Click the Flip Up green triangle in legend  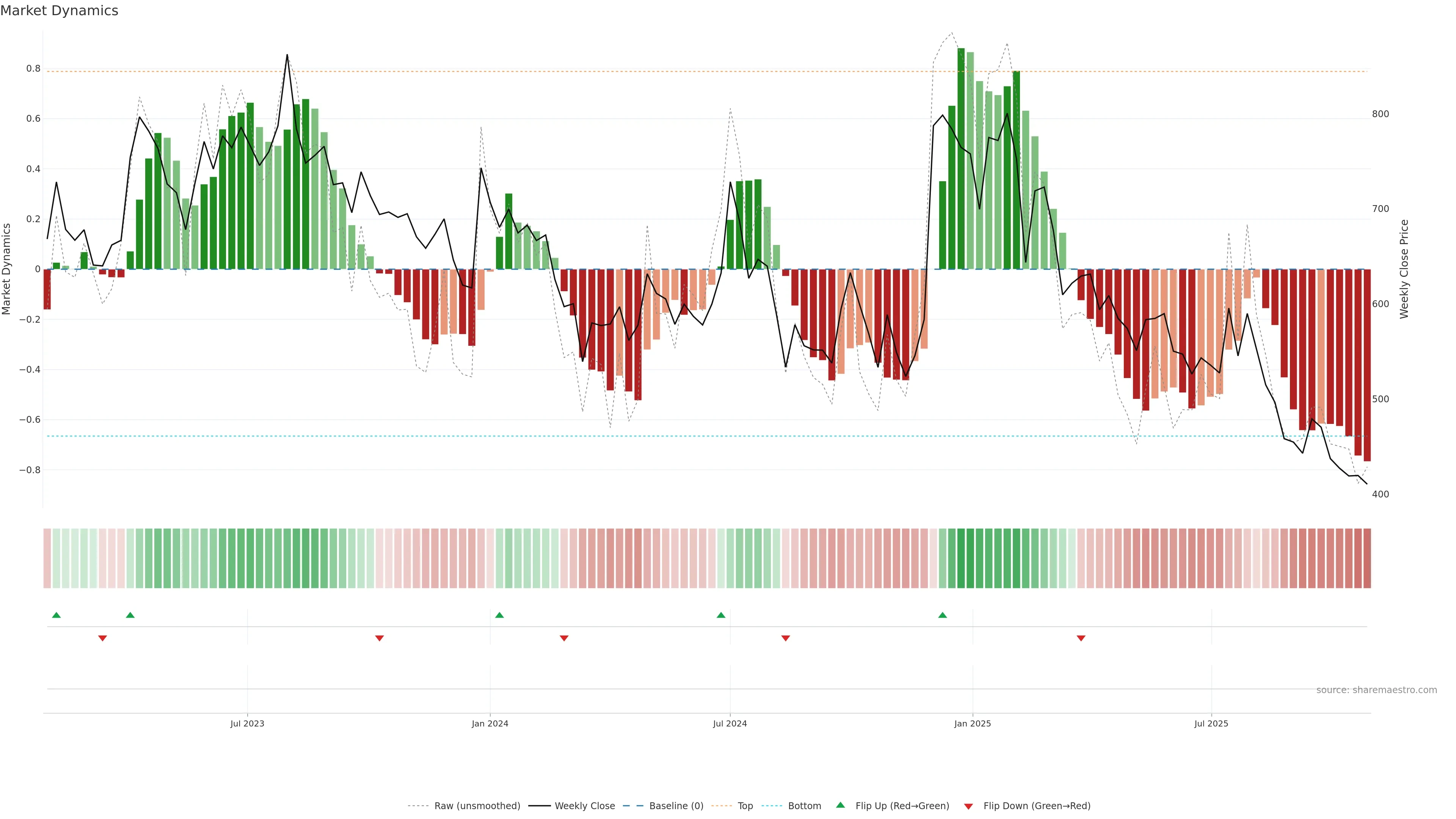click(x=841, y=805)
